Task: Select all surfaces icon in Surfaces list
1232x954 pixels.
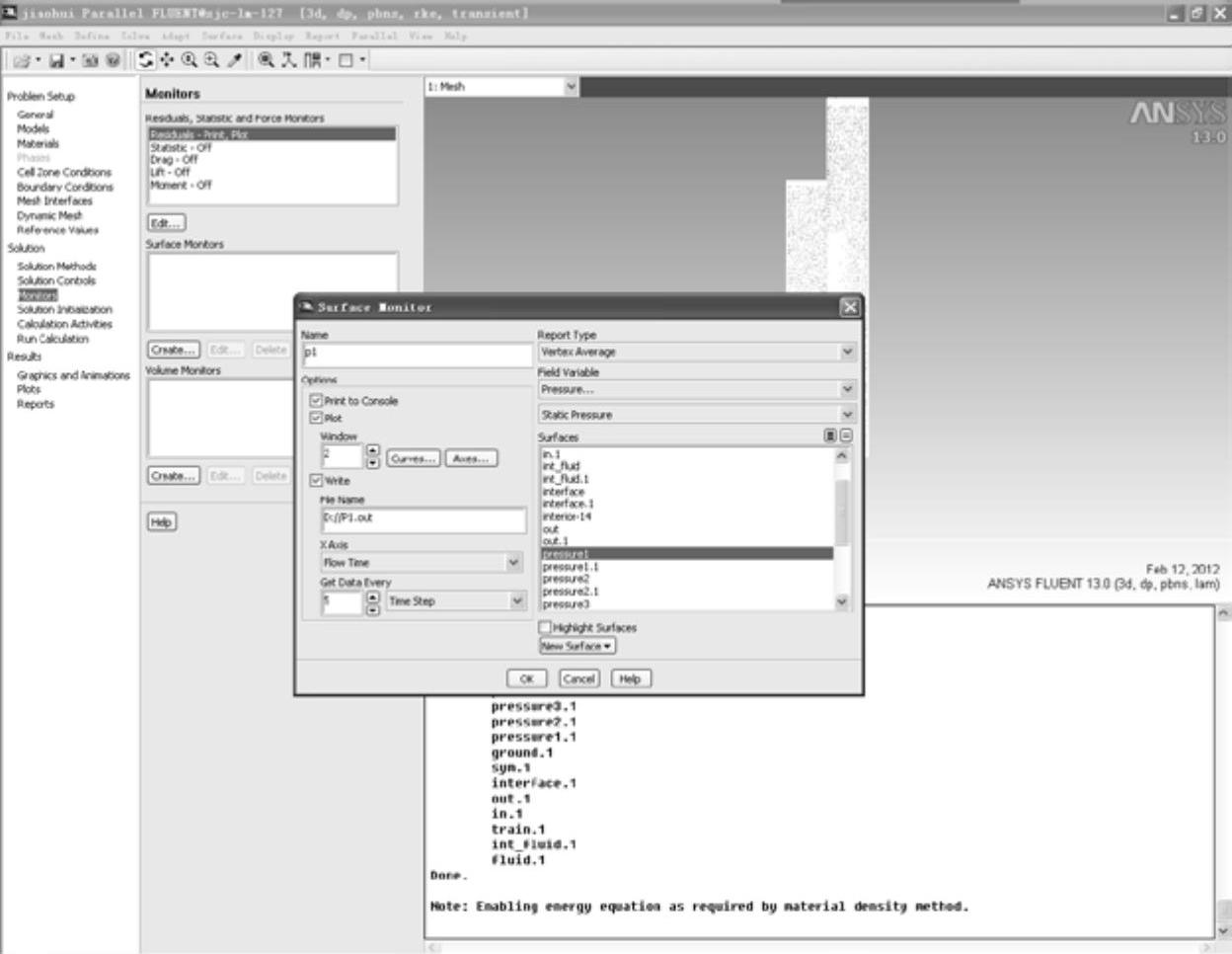Action: pyautogui.click(x=830, y=436)
